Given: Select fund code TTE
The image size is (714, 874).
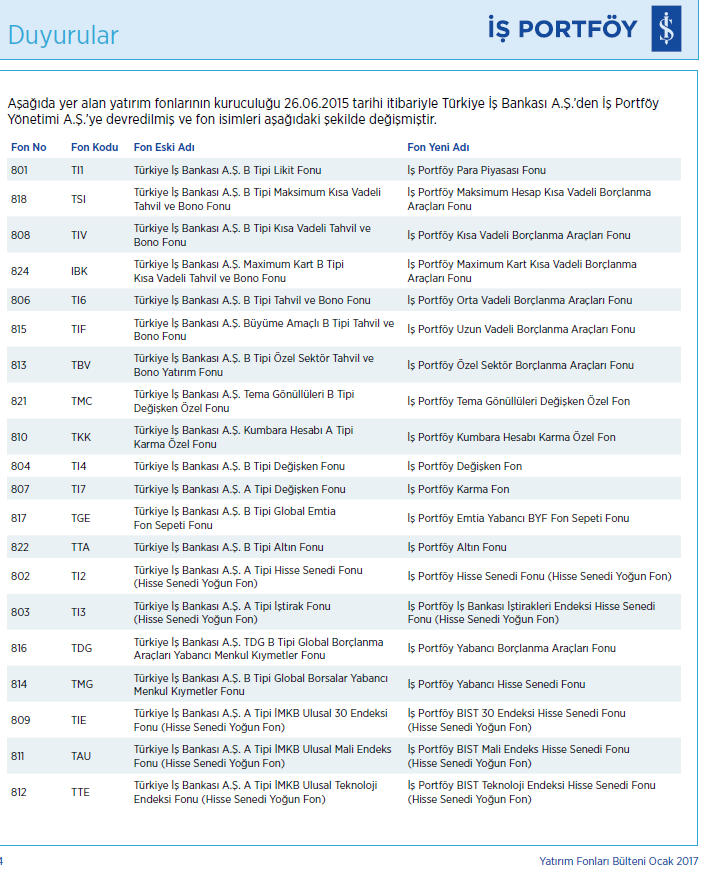Looking at the screenshot, I should point(80,792).
